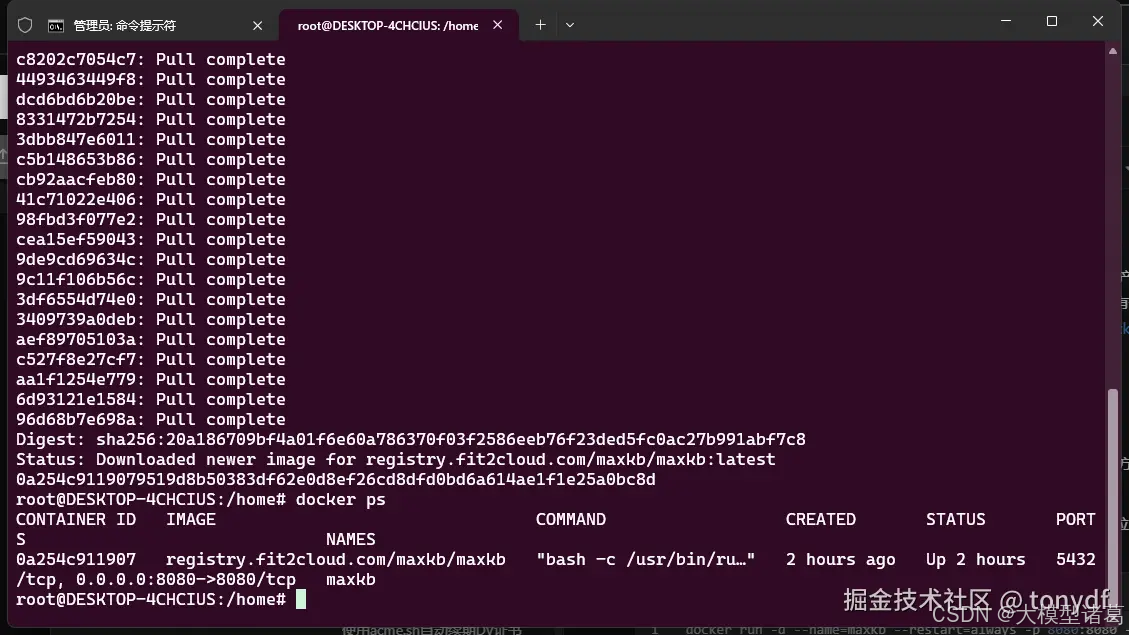The image size is (1129, 635).
Task: Click the cb92aacfeb80 Pull complete line
Action: coord(150,179)
